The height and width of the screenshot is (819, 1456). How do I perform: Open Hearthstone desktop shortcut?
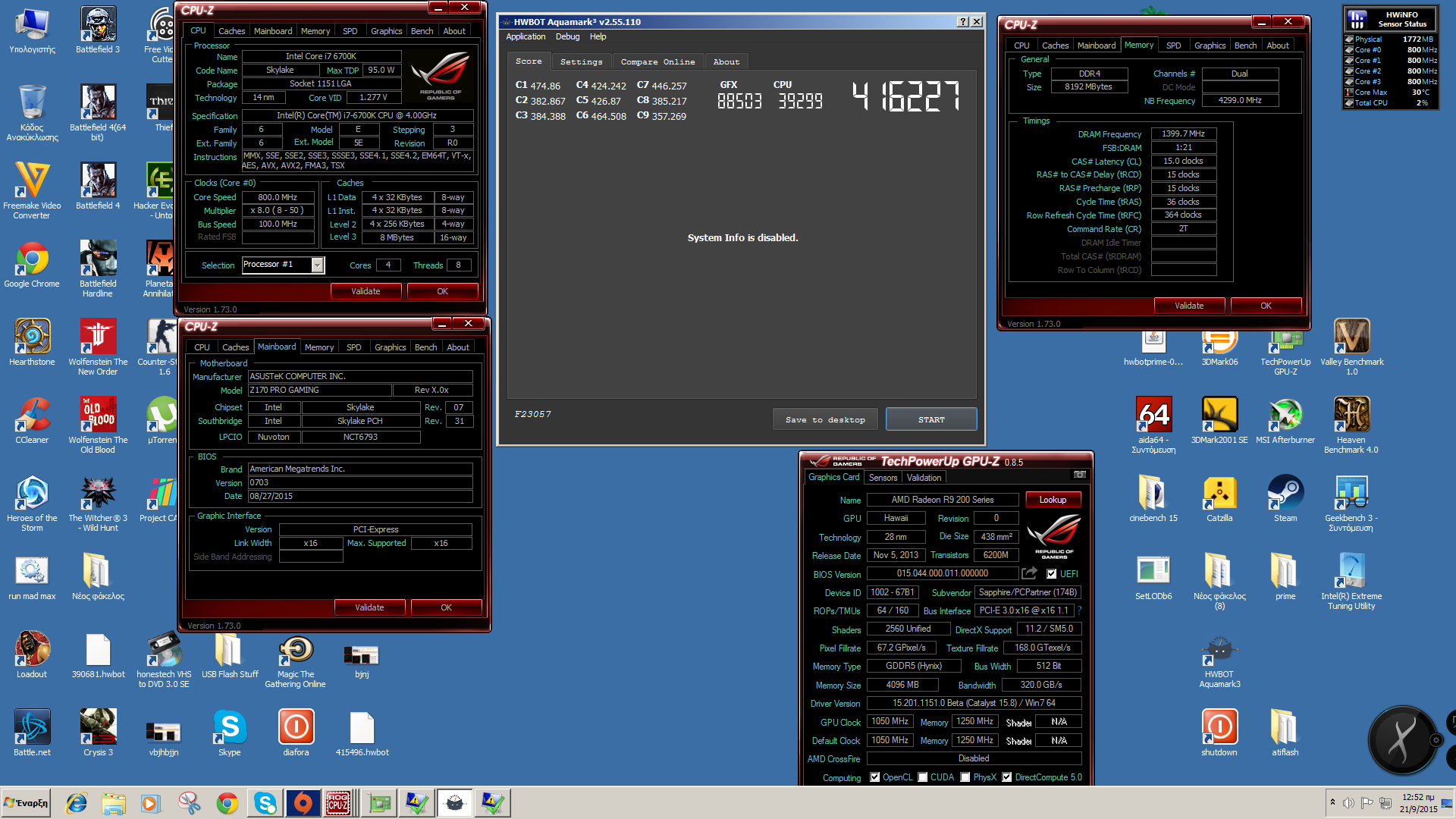32,343
